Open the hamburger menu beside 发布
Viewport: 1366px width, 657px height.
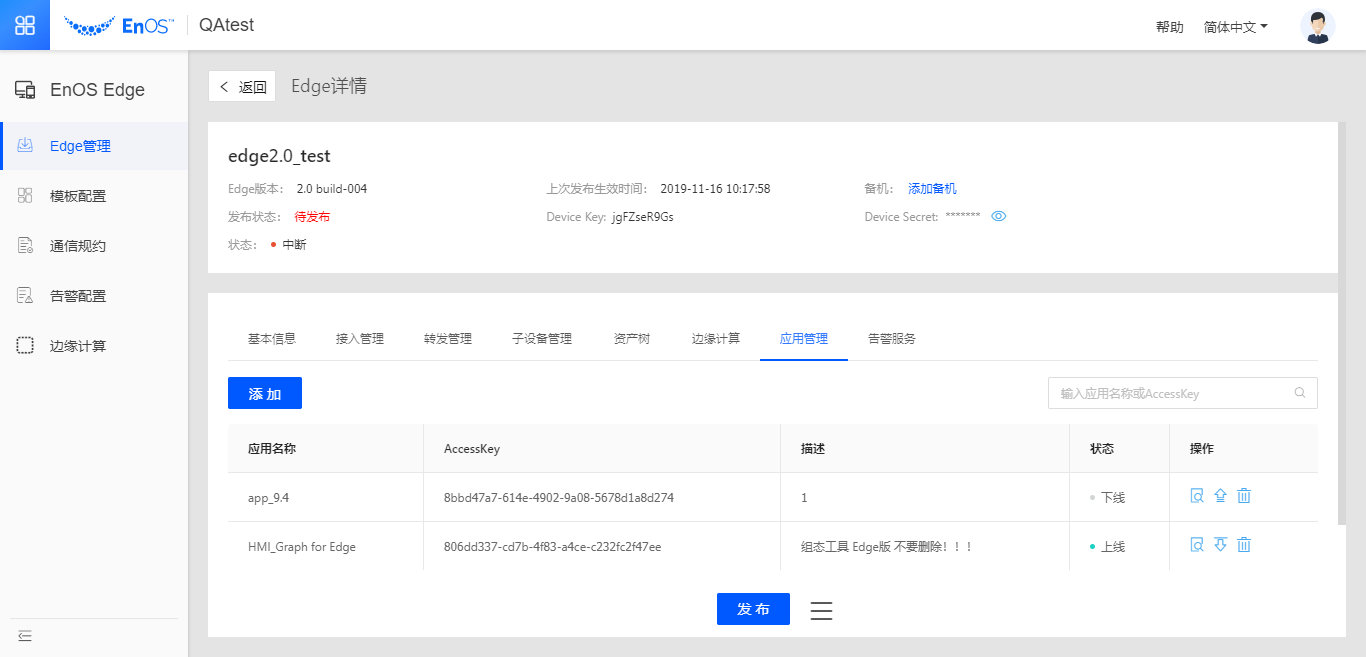pyautogui.click(x=821, y=610)
